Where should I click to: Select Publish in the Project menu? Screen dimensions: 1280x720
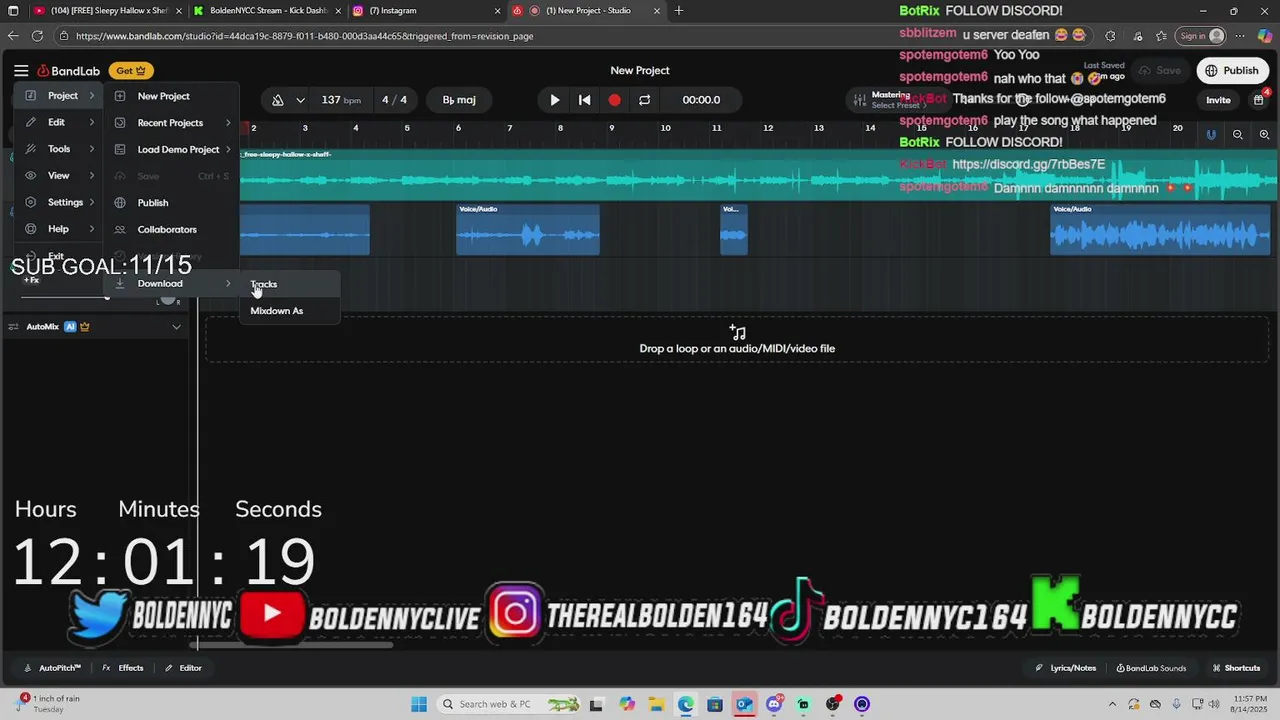tap(171, 203)
